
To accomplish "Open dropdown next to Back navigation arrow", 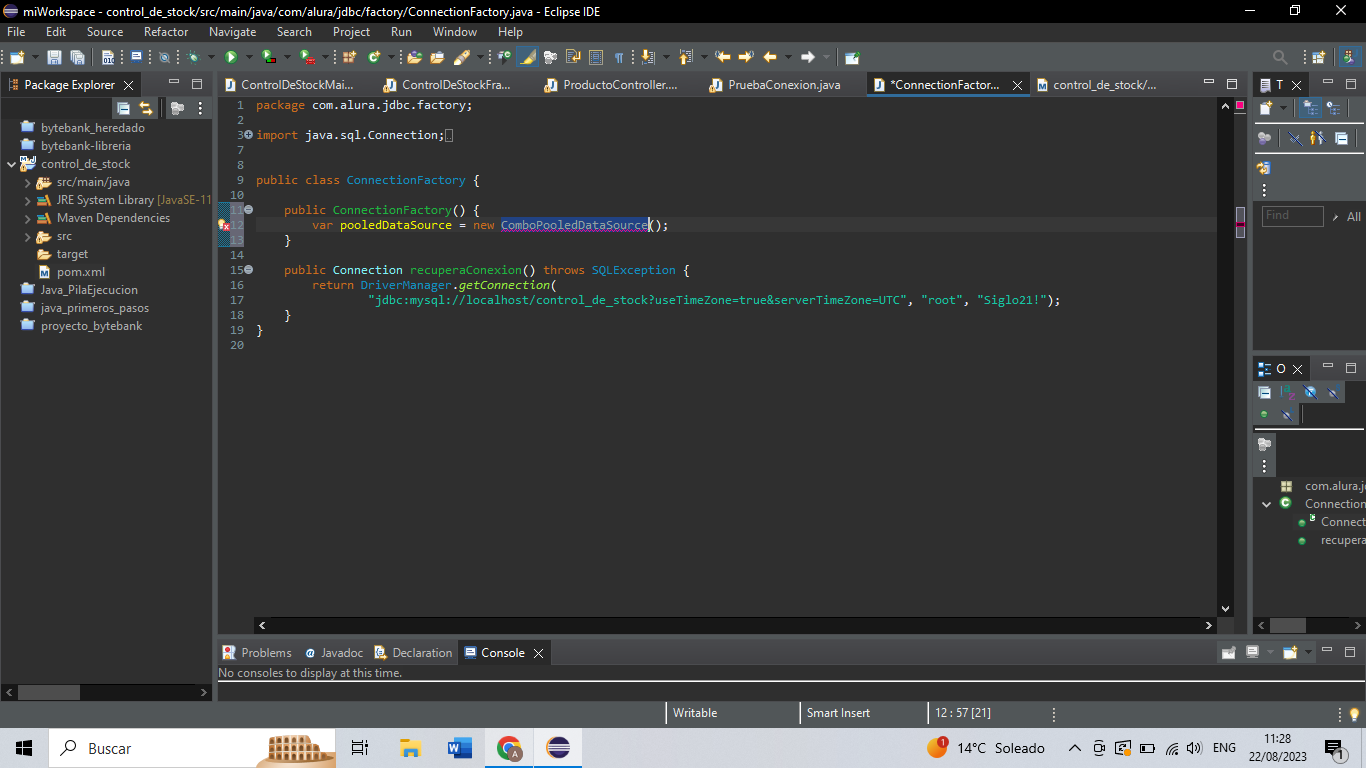I will tap(788, 57).
